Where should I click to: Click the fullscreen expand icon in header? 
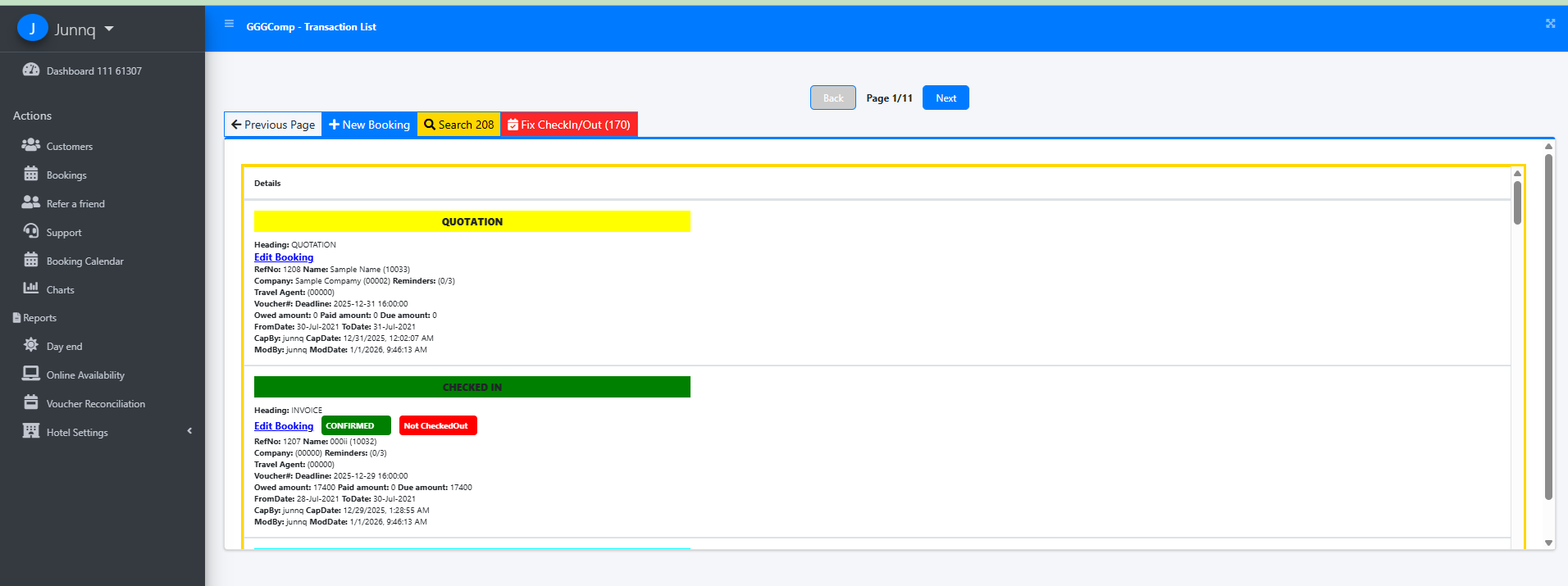[1550, 24]
